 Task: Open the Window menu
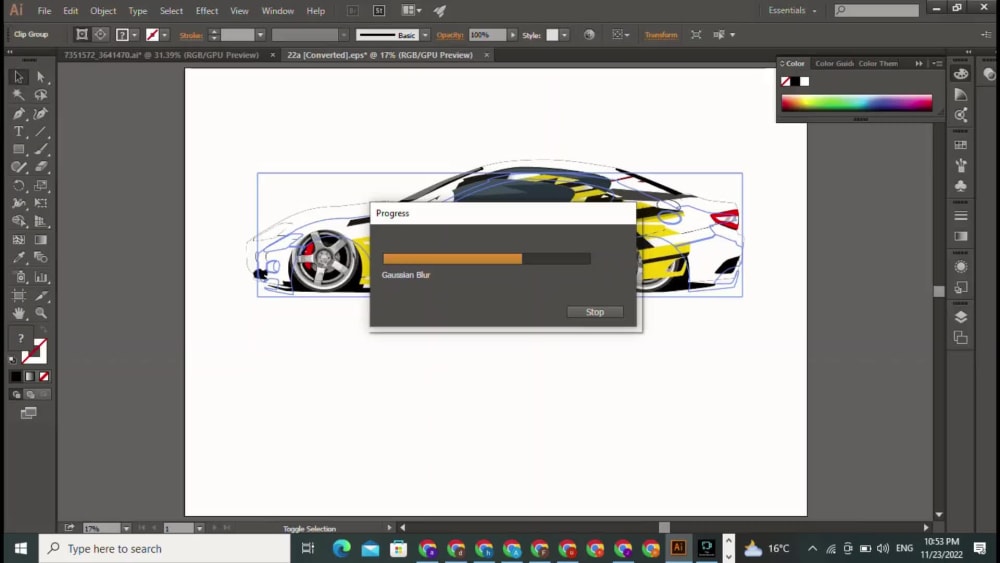click(x=277, y=11)
